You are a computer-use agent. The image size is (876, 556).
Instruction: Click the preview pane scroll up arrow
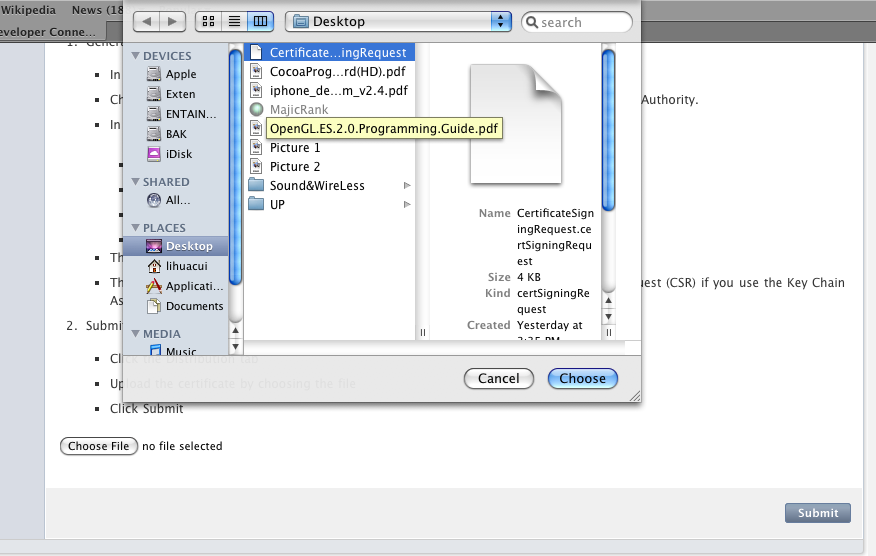[x=608, y=301]
